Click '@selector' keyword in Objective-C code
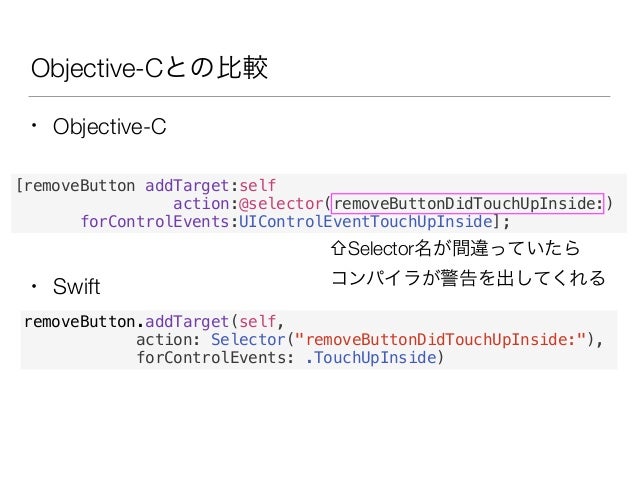 point(281,203)
